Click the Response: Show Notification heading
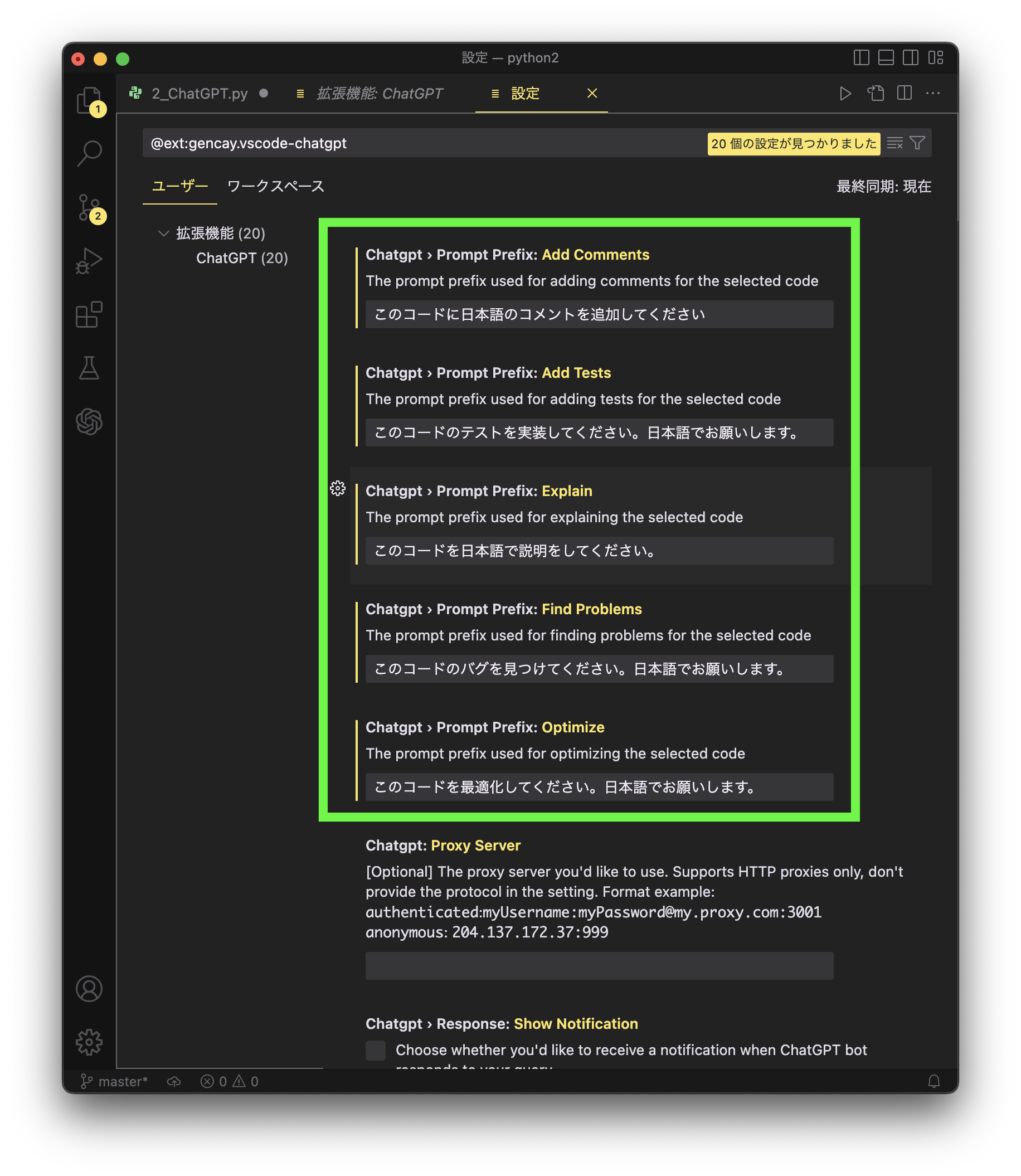Viewport: 1021px width, 1176px height. coord(502,1024)
